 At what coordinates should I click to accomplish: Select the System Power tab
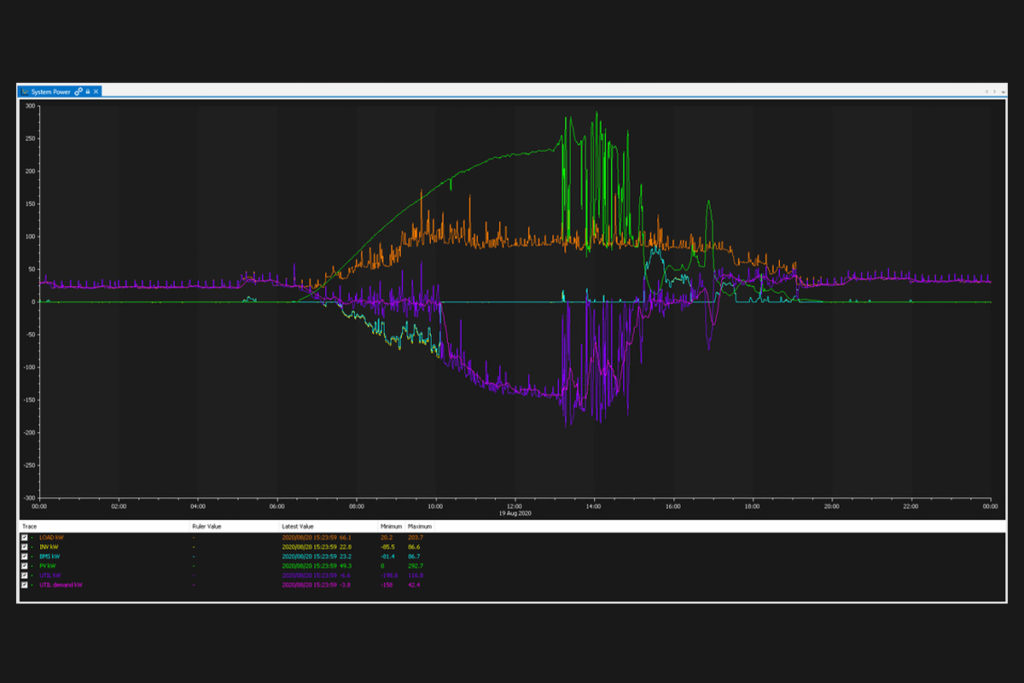52,91
